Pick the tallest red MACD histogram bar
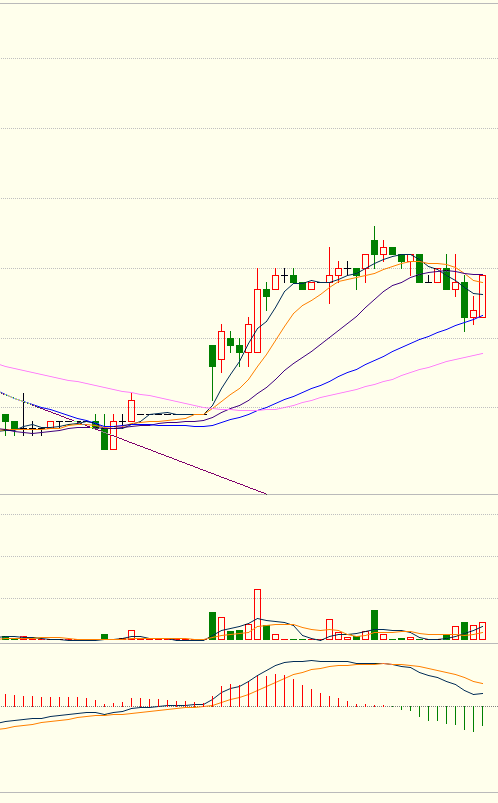 [x=276, y=690]
